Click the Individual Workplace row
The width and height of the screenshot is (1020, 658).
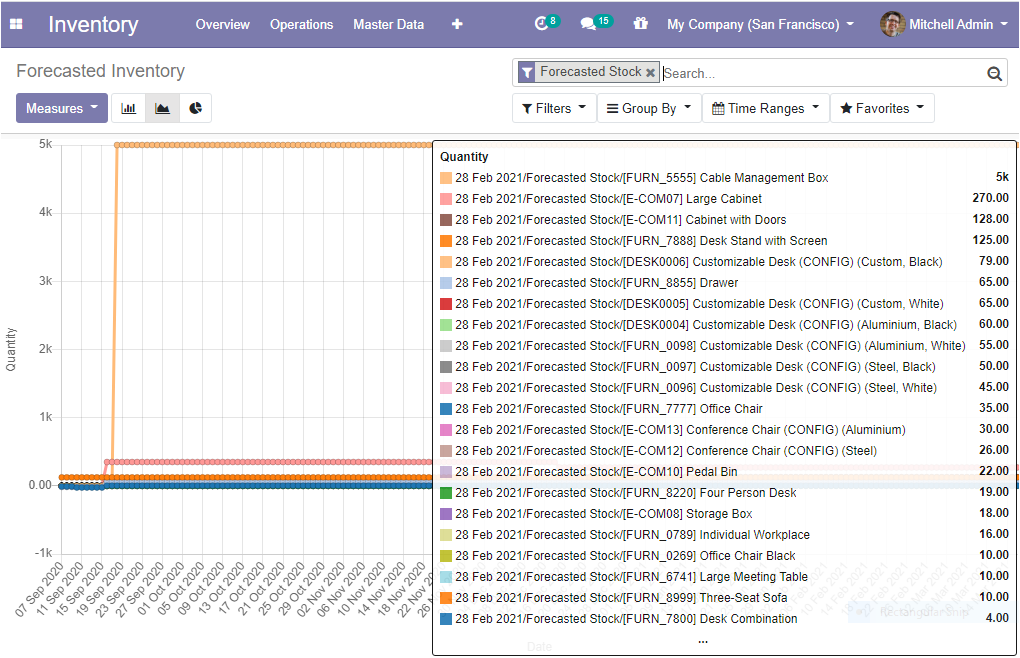click(x=724, y=534)
